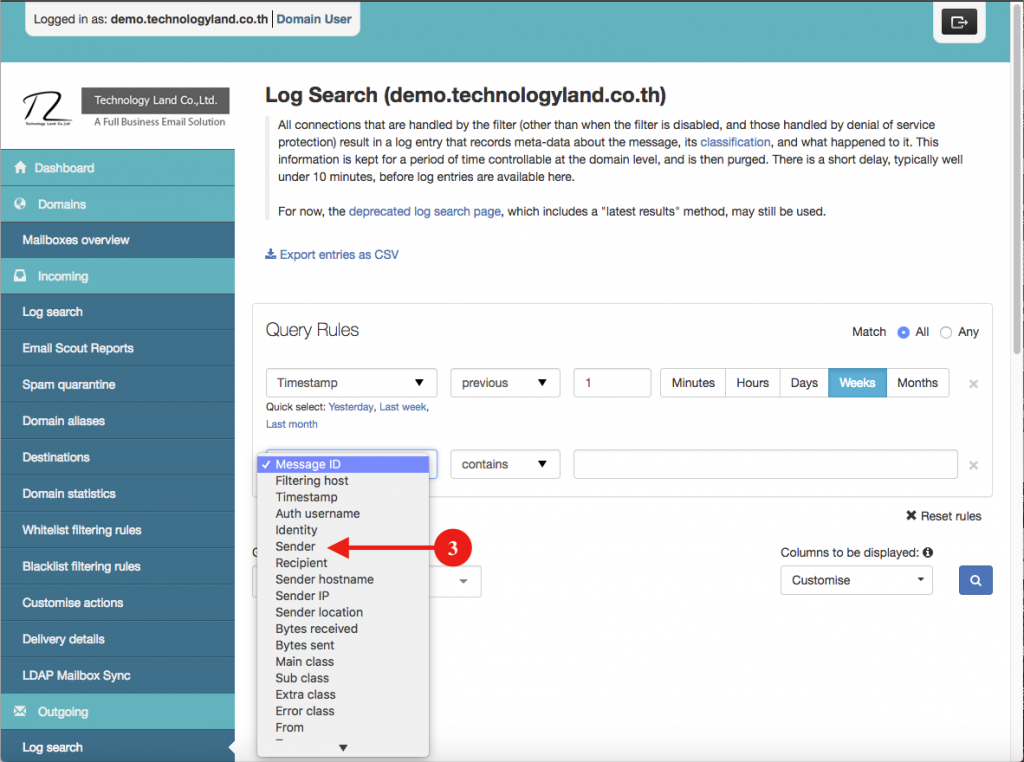1024x762 pixels.
Task: Click the Weeks highlighted unit selector
Action: tap(857, 382)
